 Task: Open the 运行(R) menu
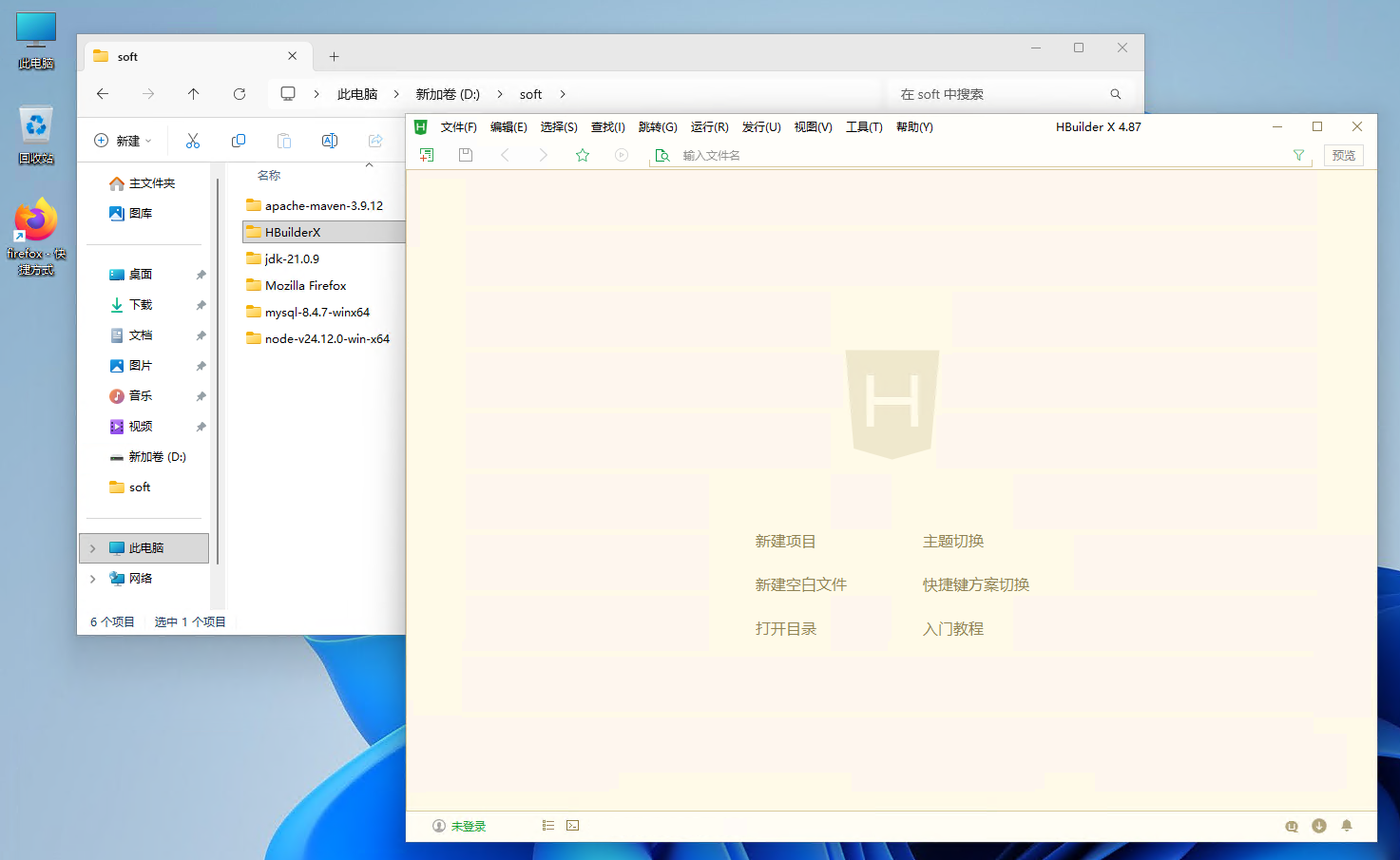click(710, 126)
